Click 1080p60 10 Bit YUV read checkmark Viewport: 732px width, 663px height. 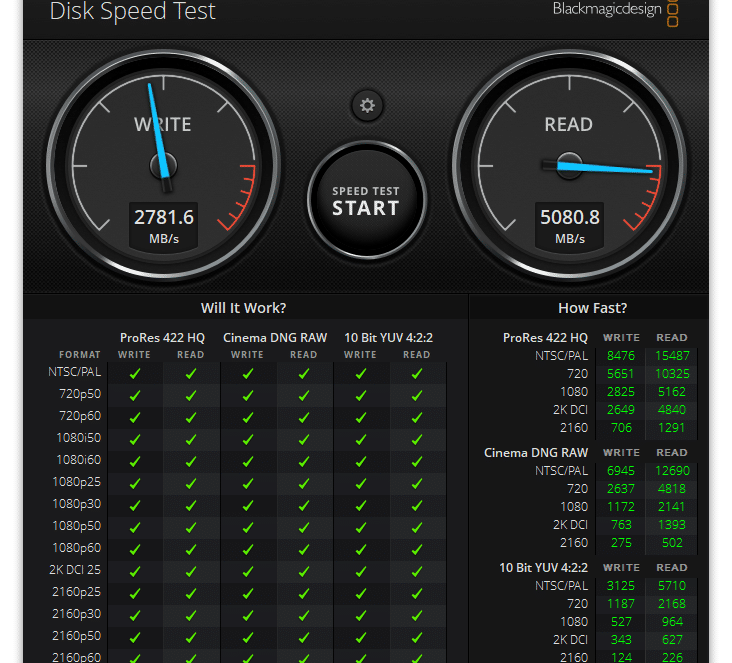pos(417,550)
